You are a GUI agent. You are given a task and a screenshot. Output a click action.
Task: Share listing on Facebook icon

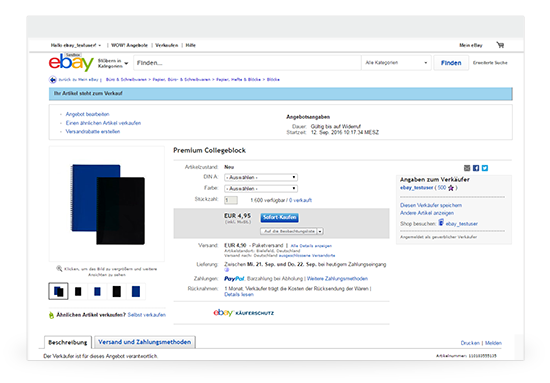pos(476,168)
